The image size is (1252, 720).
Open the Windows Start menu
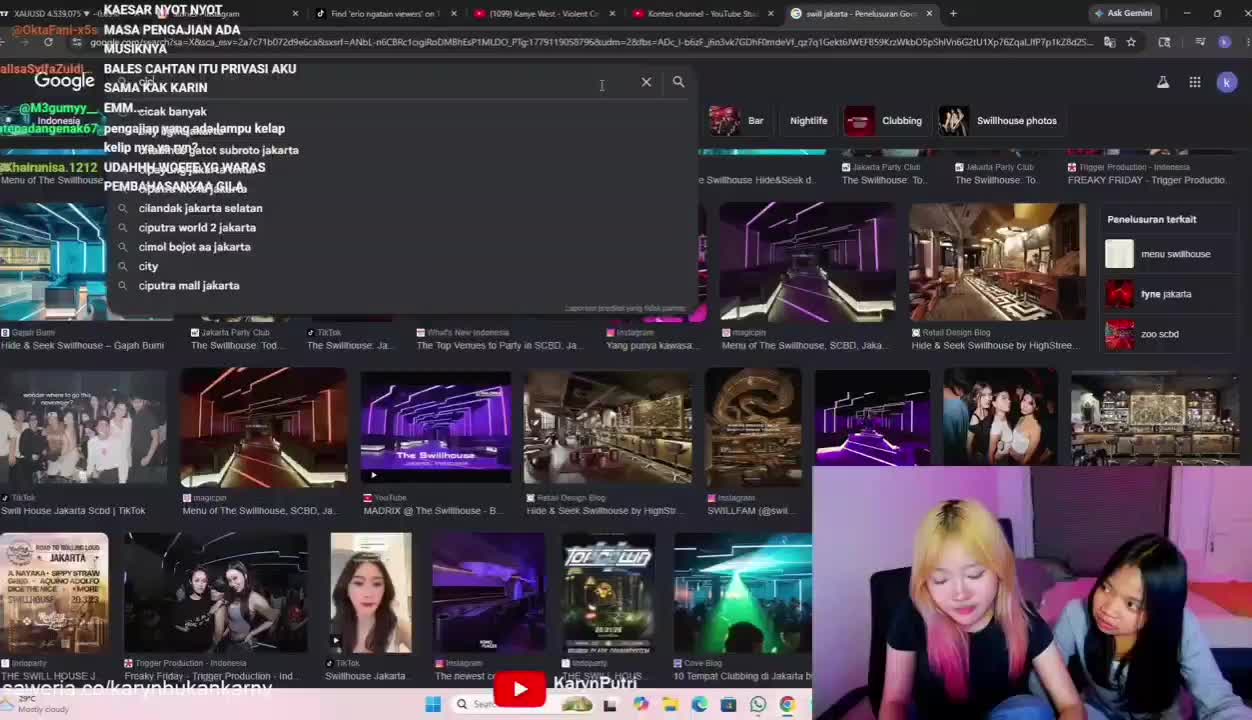[433, 704]
